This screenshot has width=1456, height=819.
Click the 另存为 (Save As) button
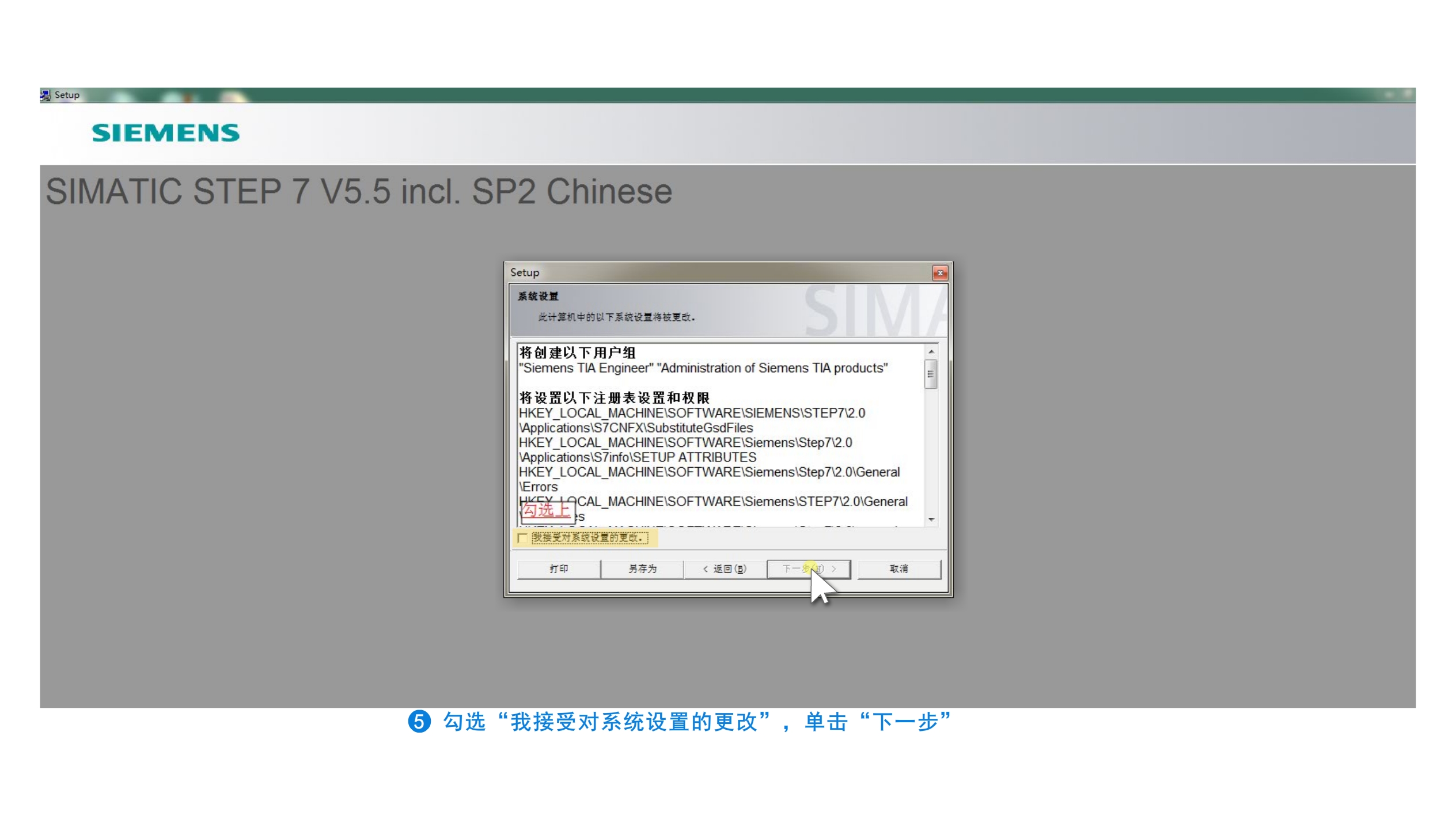[642, 569]
